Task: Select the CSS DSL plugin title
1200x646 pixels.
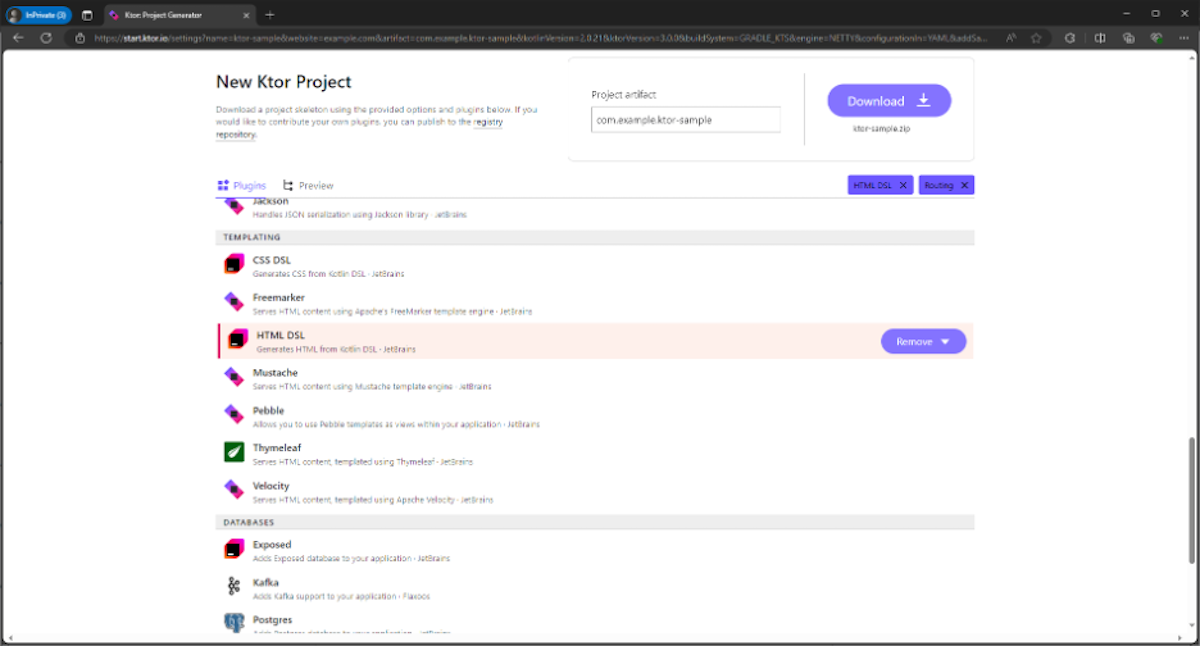Action: pyautogui.click(x=272, y=260)
